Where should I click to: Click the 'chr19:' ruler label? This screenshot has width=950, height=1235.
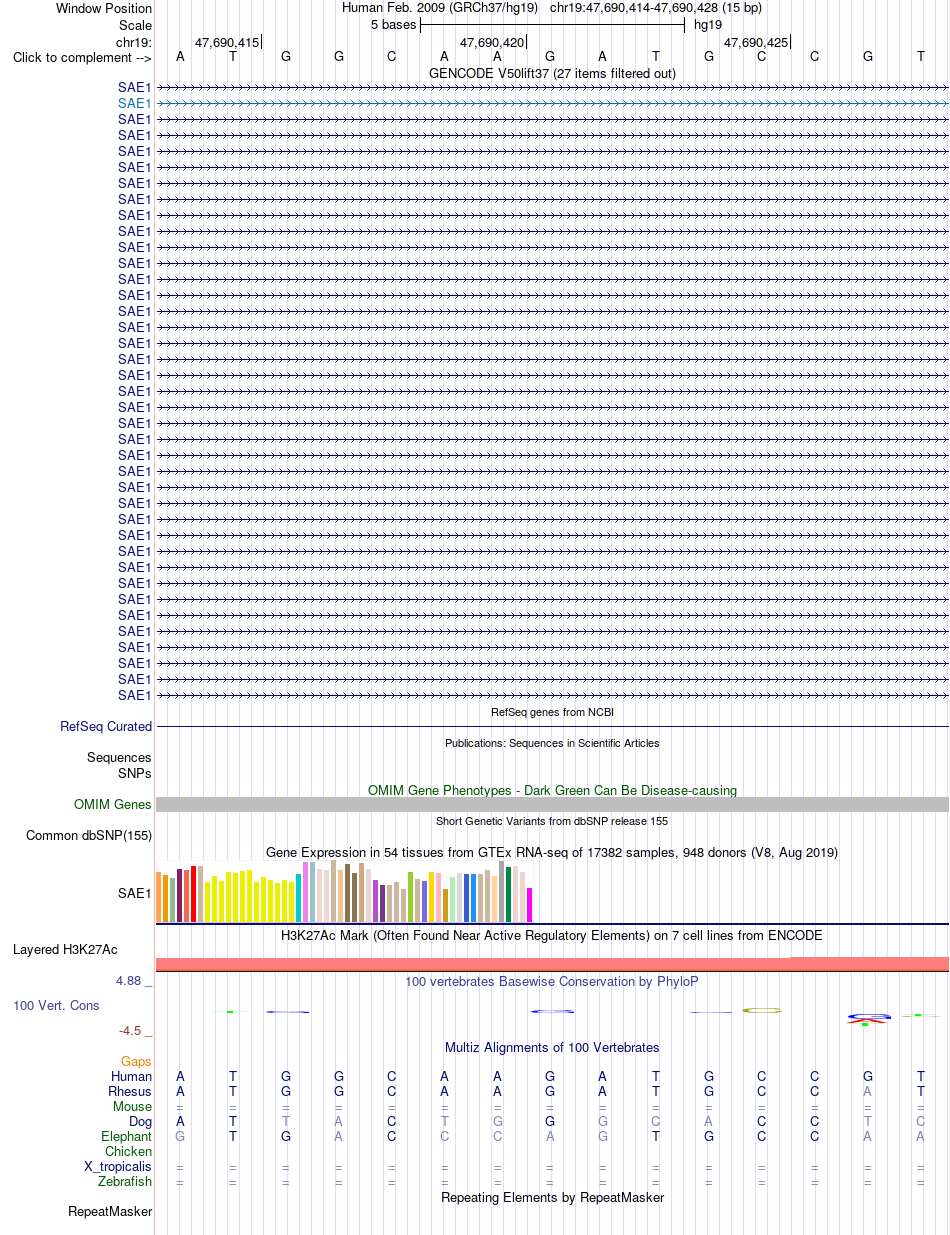pyautogui.click(x=134, y=42)
